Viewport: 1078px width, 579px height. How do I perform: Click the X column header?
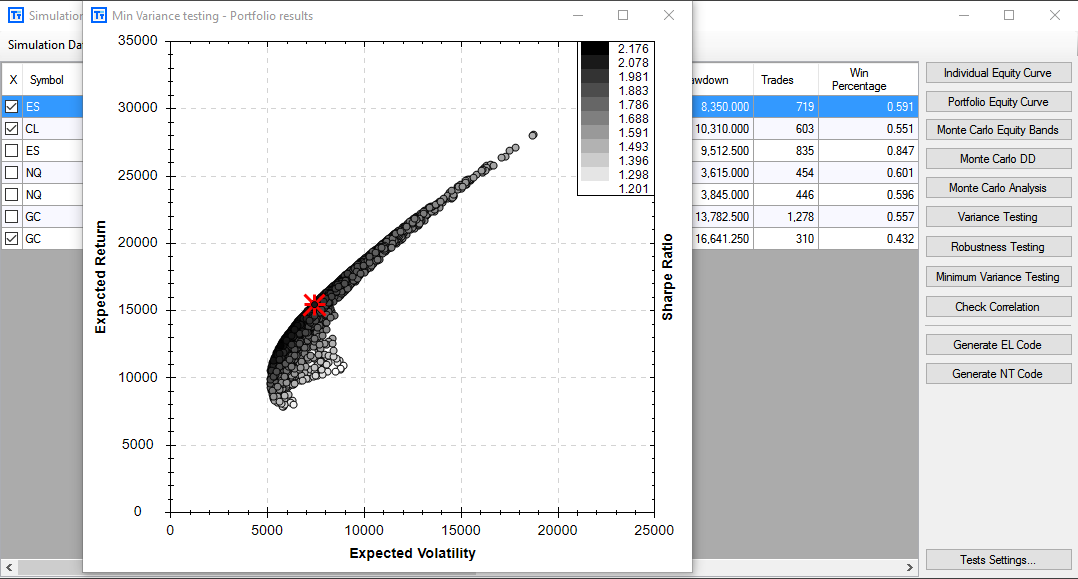12,80
